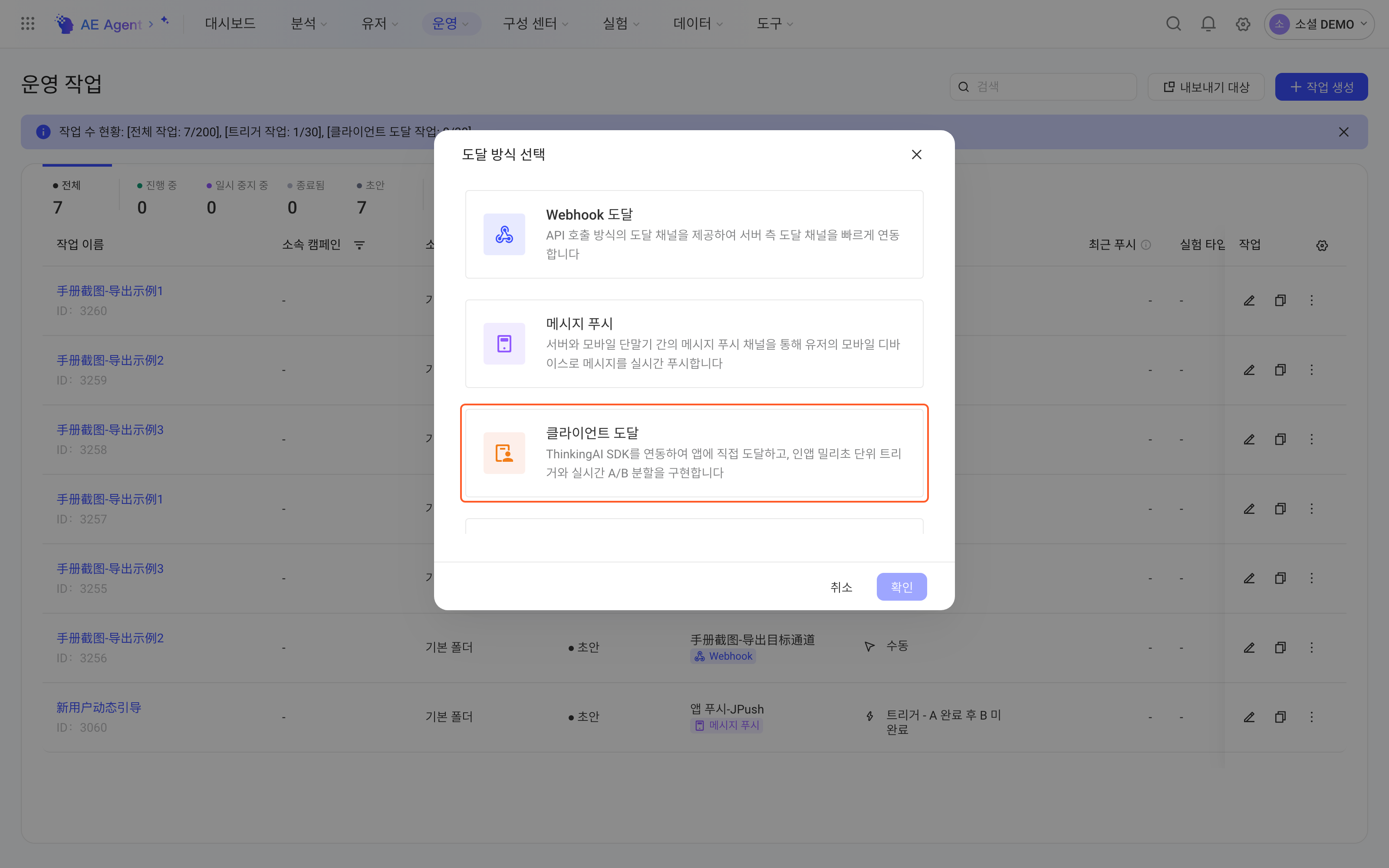Copy task ID 3260
The height and width of the screenshot is (868, 1389).
point(1280,300)
